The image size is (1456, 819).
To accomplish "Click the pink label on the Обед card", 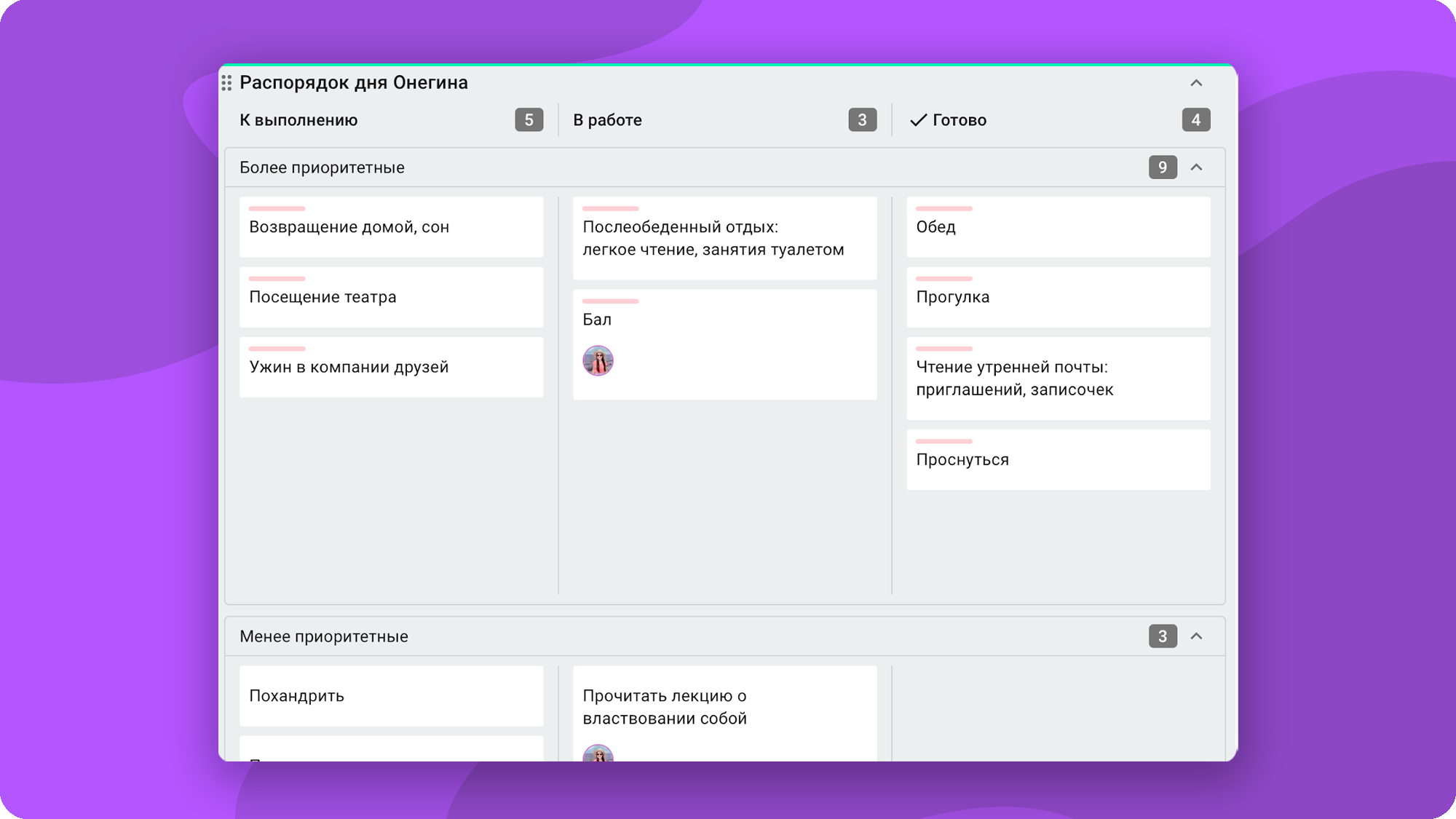I will [x=944, y=209].
